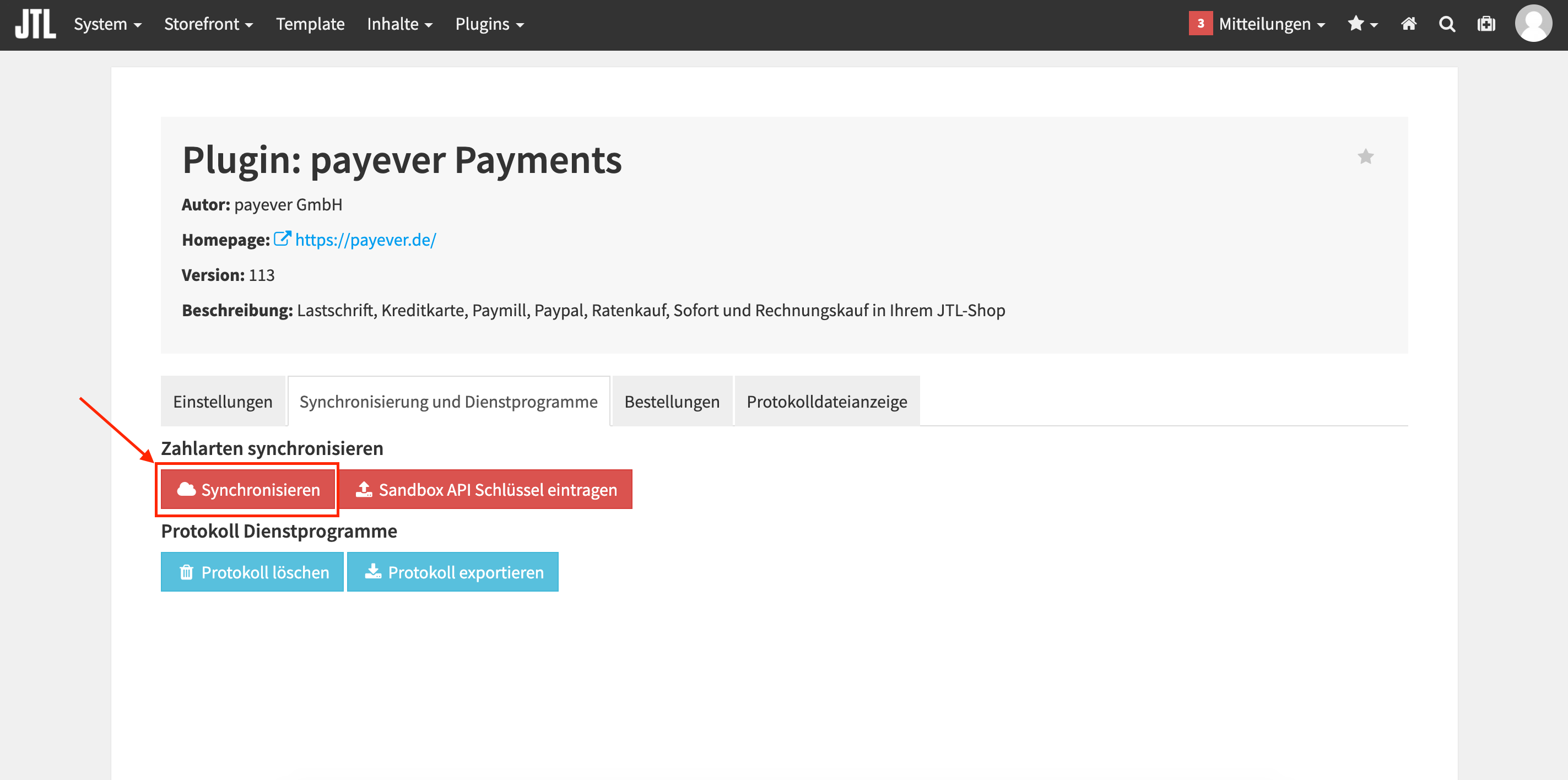Open the Mitteilungen dropdown
The width and height of the screenshot is (1568, 780).
1272,24
